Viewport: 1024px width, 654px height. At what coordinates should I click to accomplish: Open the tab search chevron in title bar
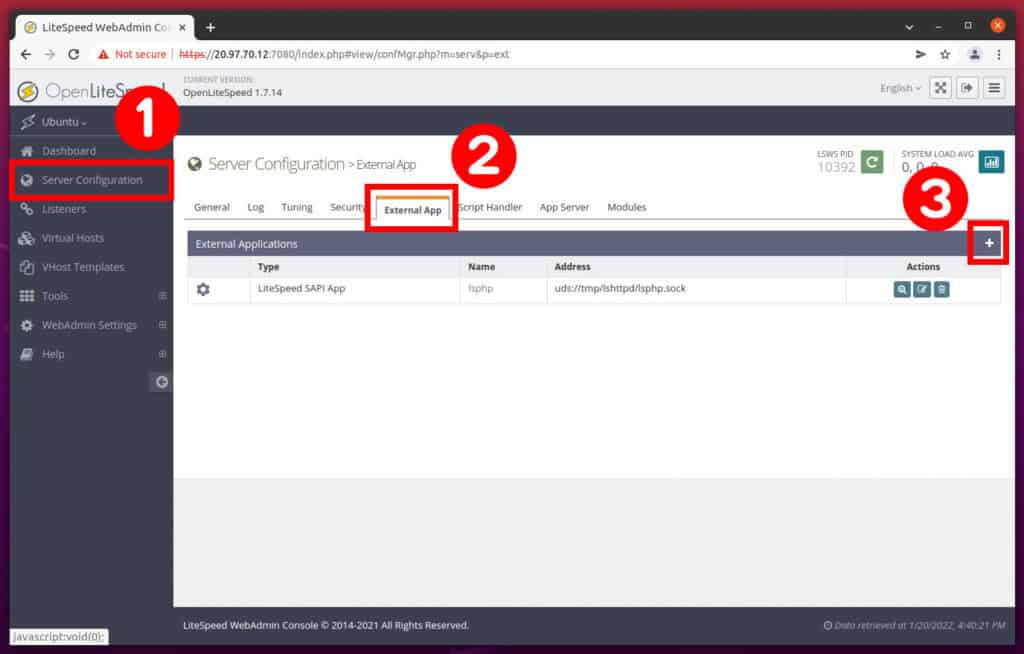click(x=909, y=27)
